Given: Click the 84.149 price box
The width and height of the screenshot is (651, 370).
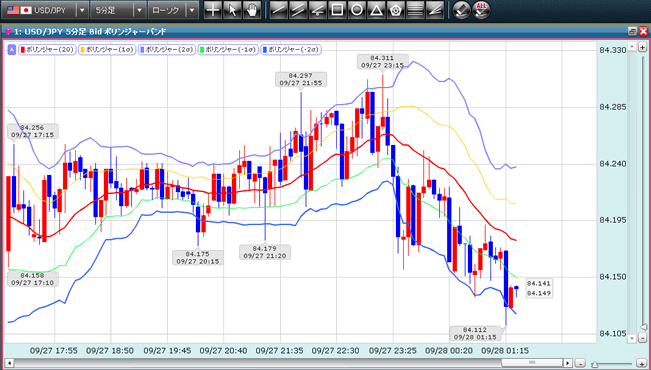Looking at the screenshot, I should 539,293.
